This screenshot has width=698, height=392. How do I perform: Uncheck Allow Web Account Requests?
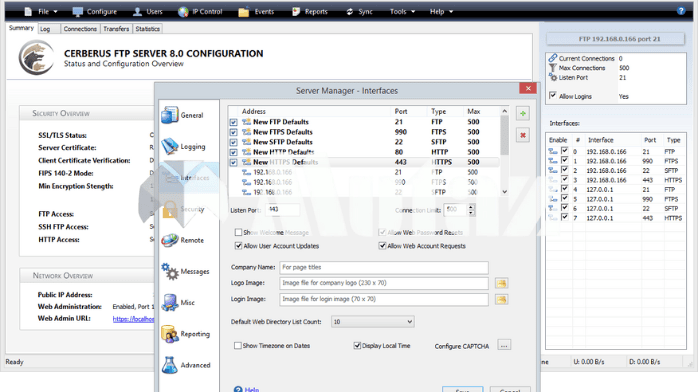coord(382,246)
